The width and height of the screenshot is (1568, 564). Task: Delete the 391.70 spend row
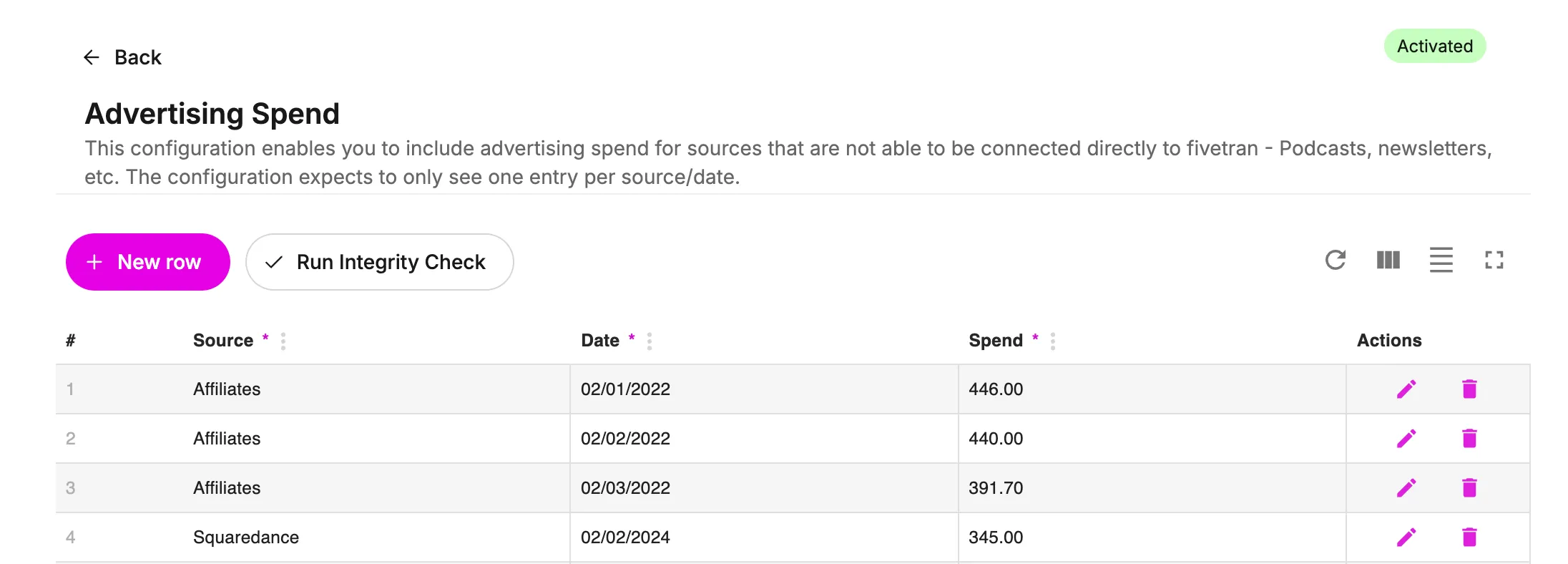point(1469,487)
